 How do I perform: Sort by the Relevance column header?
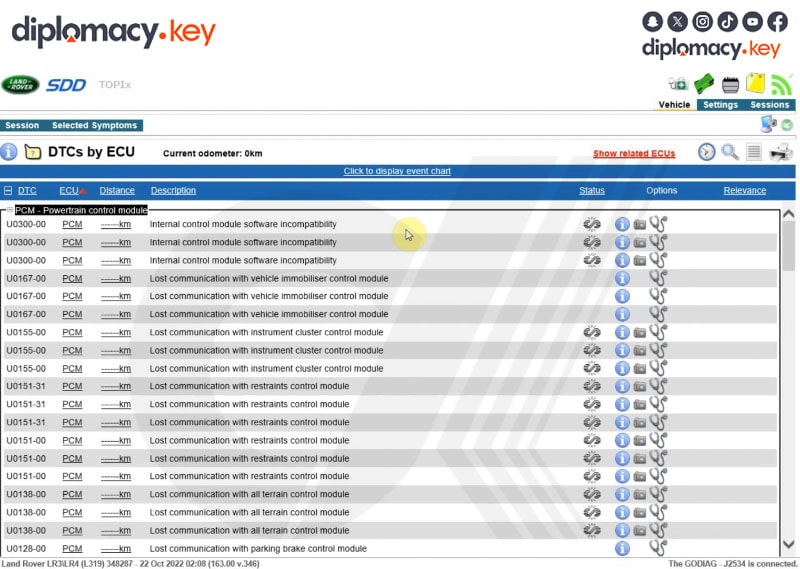(744, 190)
